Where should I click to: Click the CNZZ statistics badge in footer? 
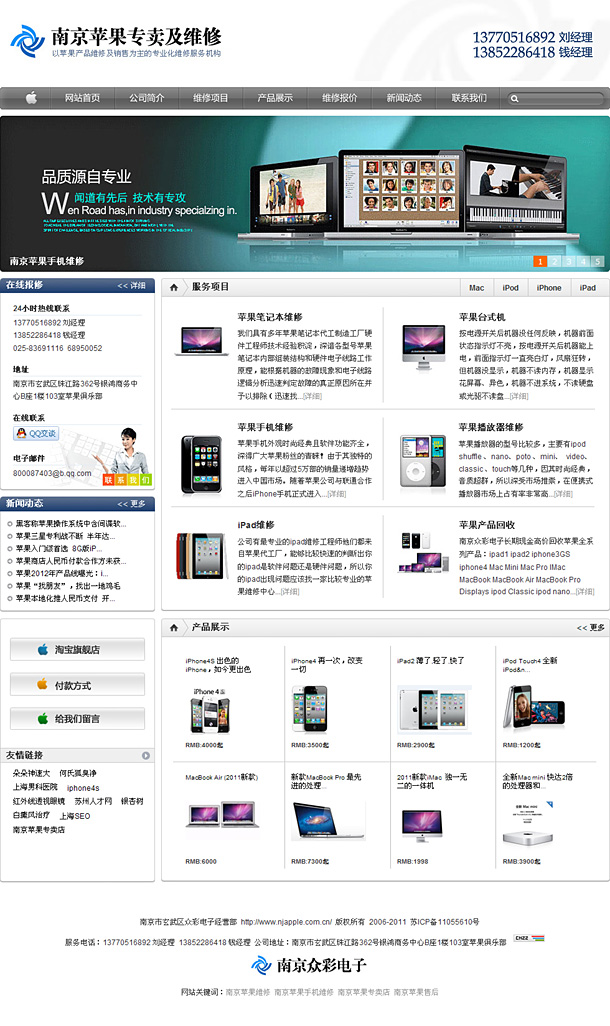529,938
